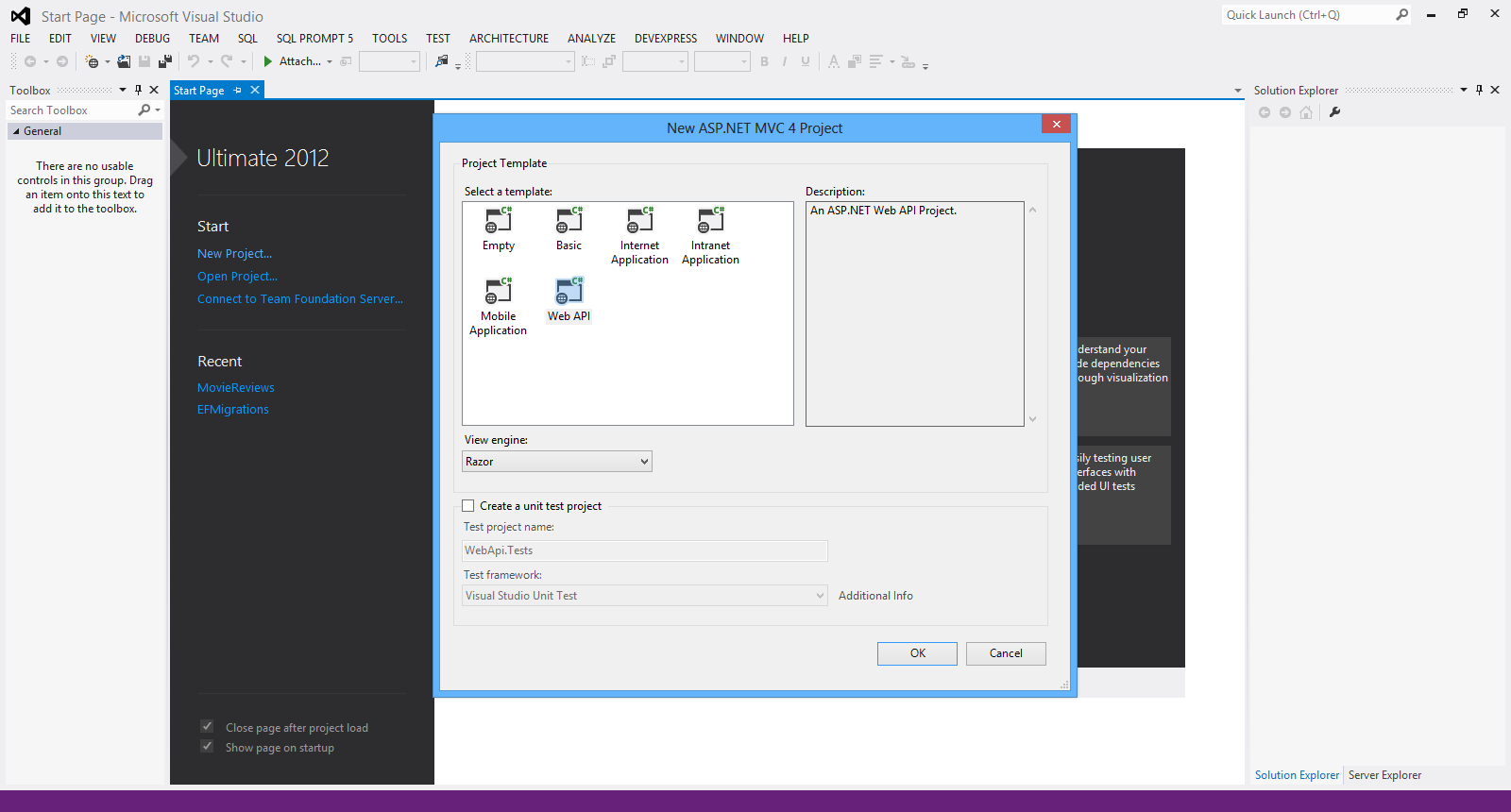The width and height of the screenshot is (1511, 812).
Task: Close the New ASP.NET MVC 4 dialog
Action: coord(1057,124)
